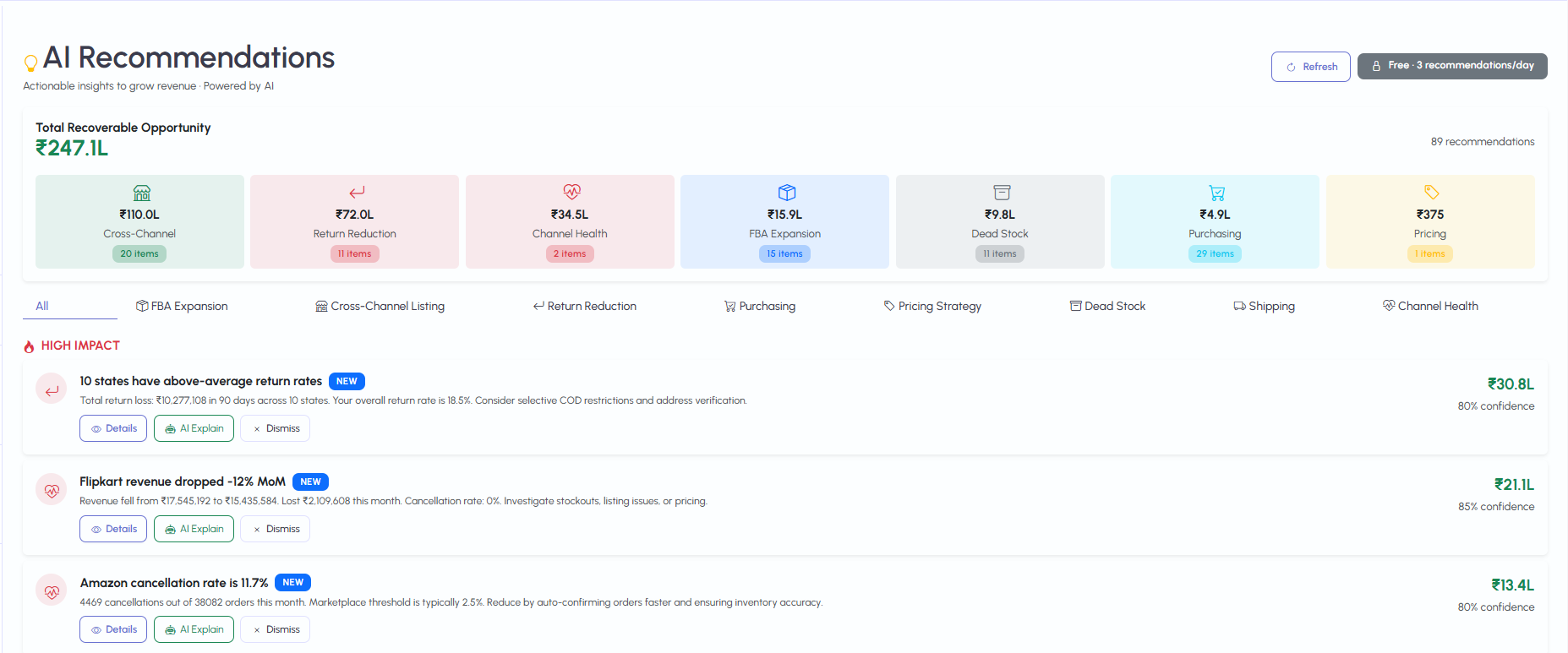This screenshot has height=653, width=1568.
Task: Click the Amazon cancellation rate is 11.7% title
Action: point(174,583)
